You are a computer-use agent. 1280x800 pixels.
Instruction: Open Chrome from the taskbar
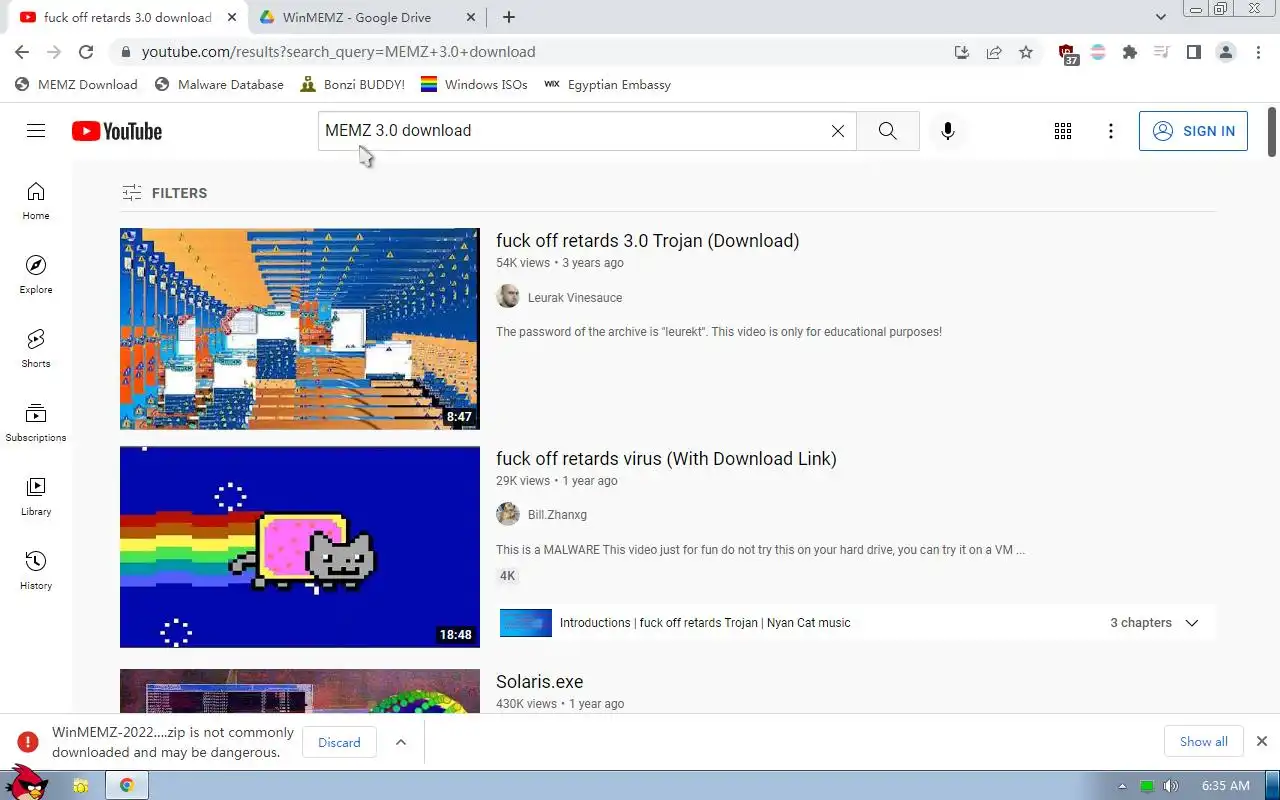click(127, 786)
